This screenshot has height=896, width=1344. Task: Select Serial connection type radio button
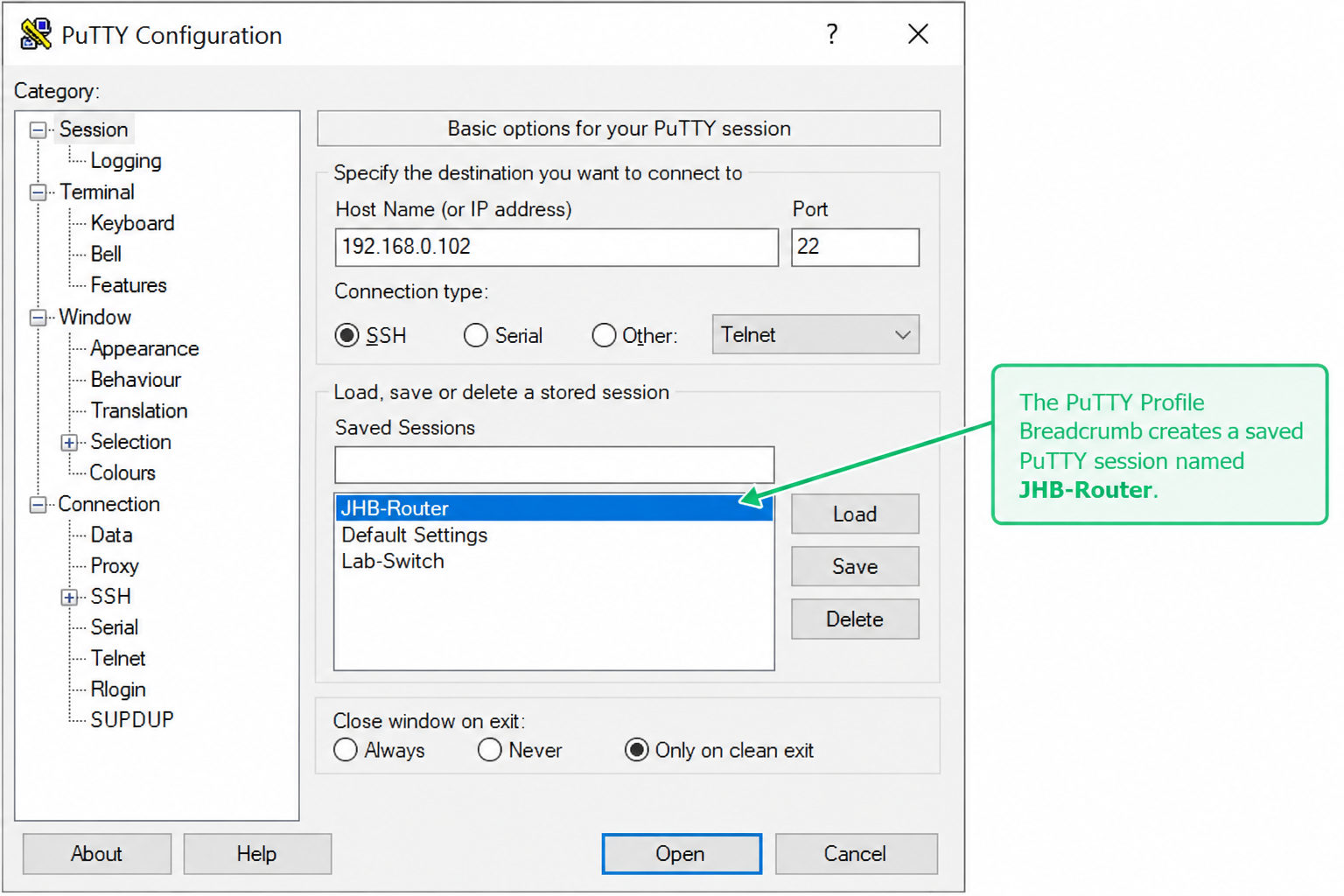[x=476, y=335]
